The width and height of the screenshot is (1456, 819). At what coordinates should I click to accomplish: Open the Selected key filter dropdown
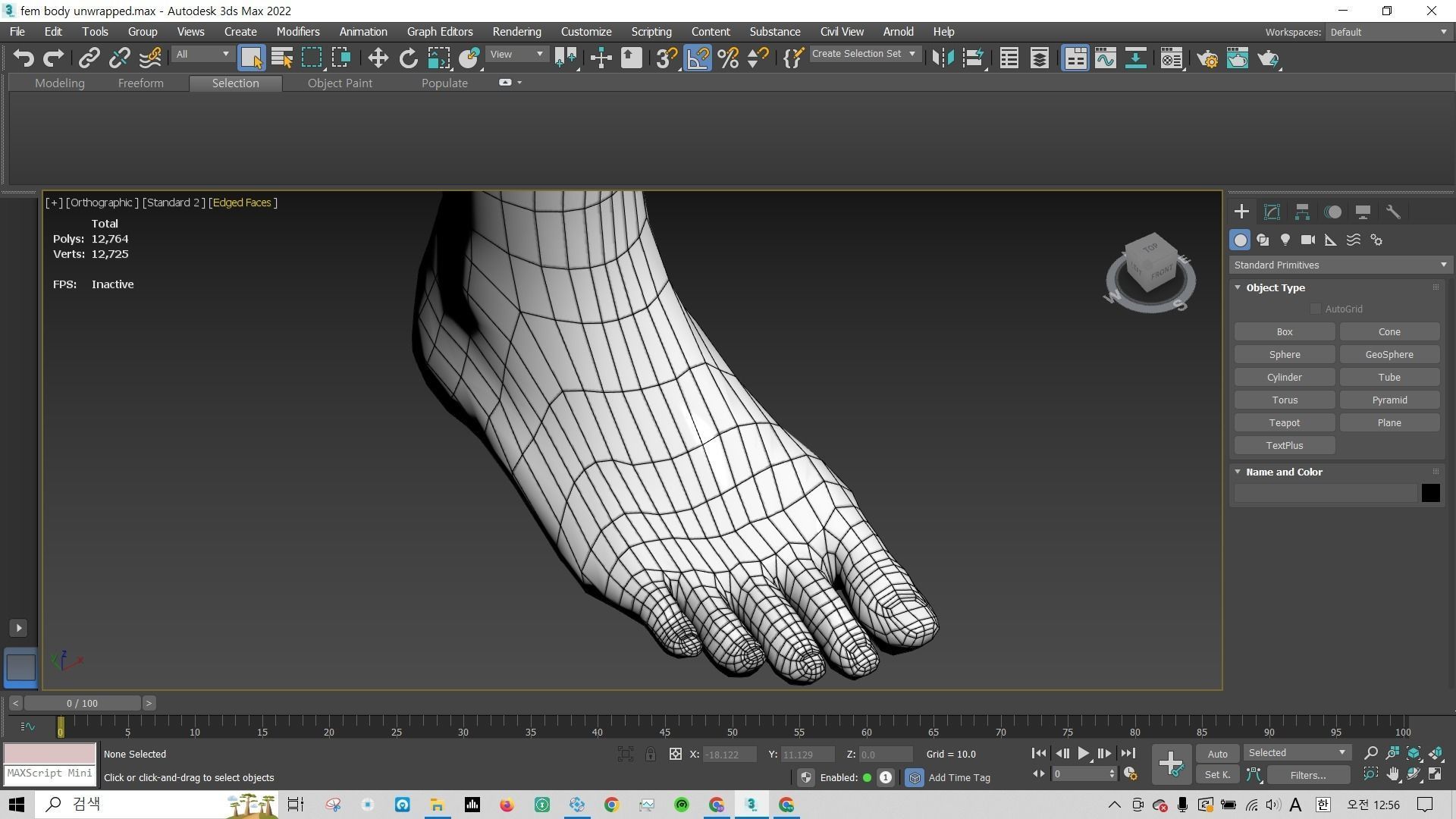(x=1298, y=752)
